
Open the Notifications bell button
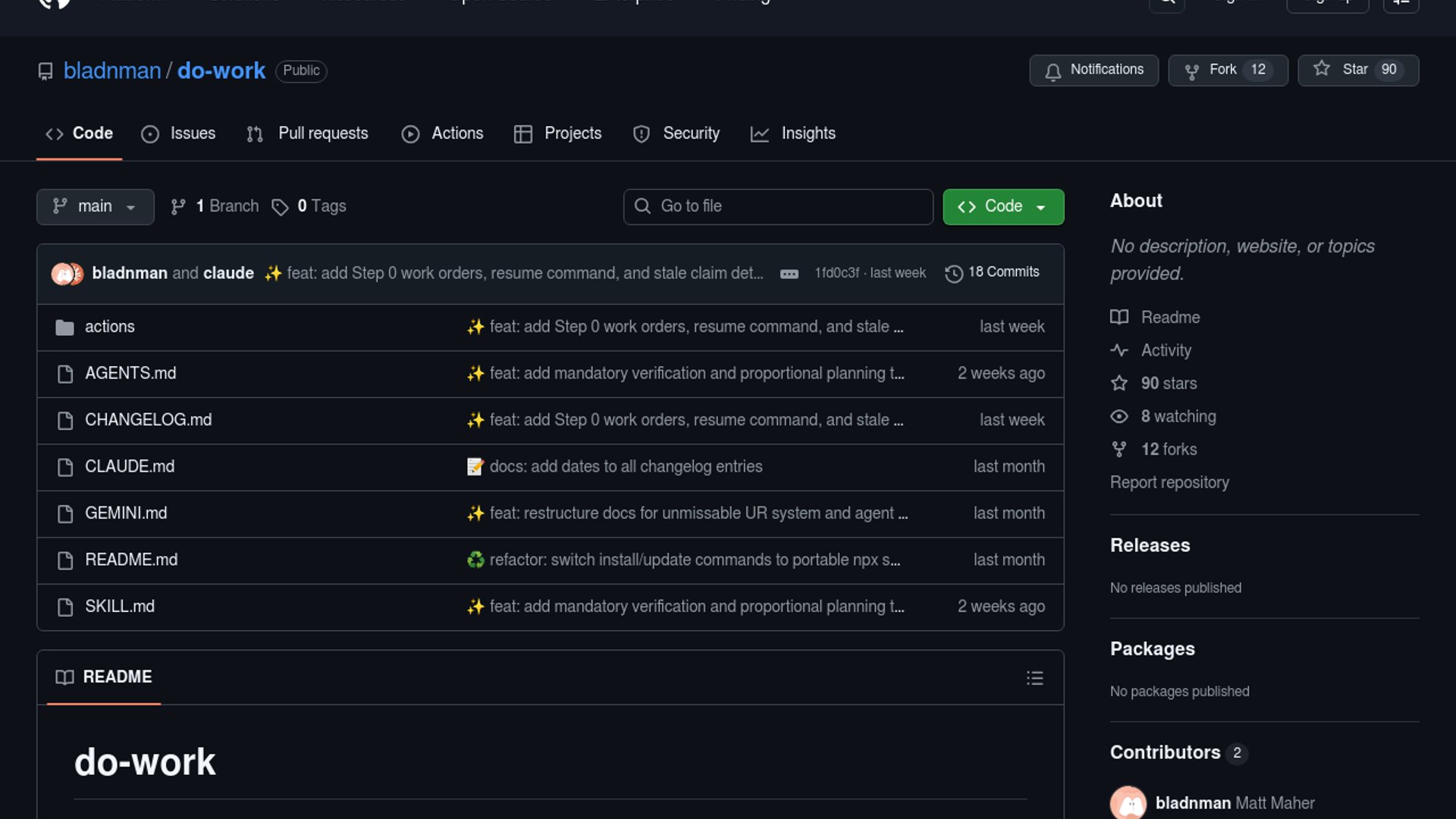1094,70
